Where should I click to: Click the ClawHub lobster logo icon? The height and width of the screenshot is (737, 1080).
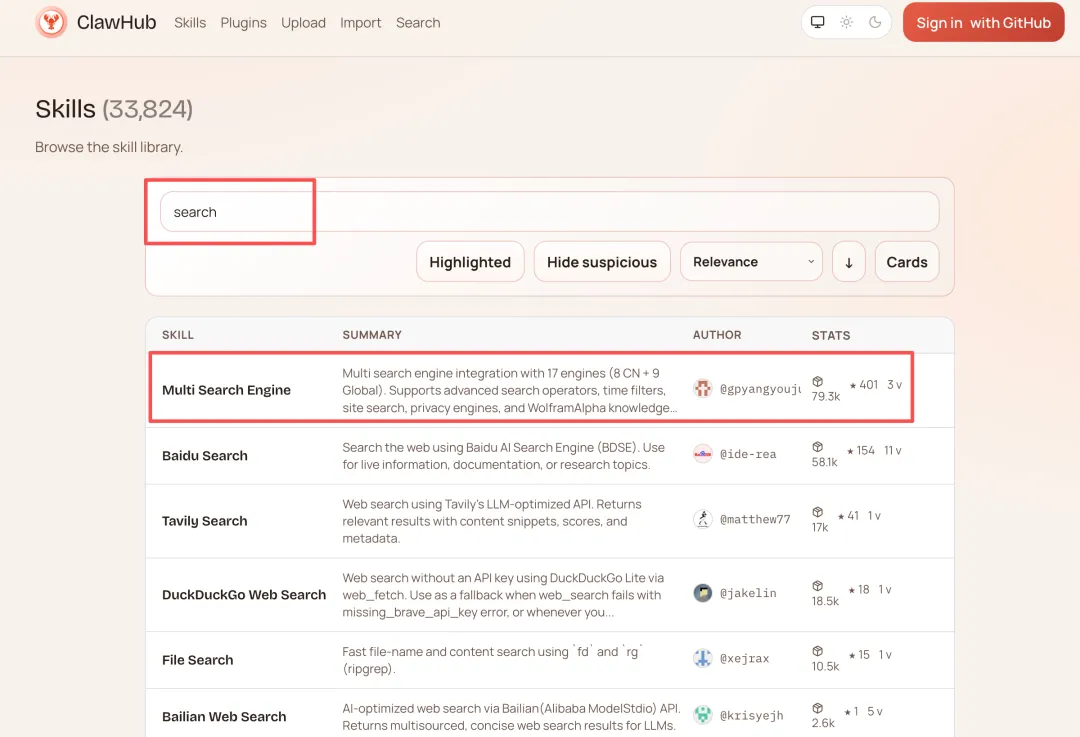coord(51,22)
